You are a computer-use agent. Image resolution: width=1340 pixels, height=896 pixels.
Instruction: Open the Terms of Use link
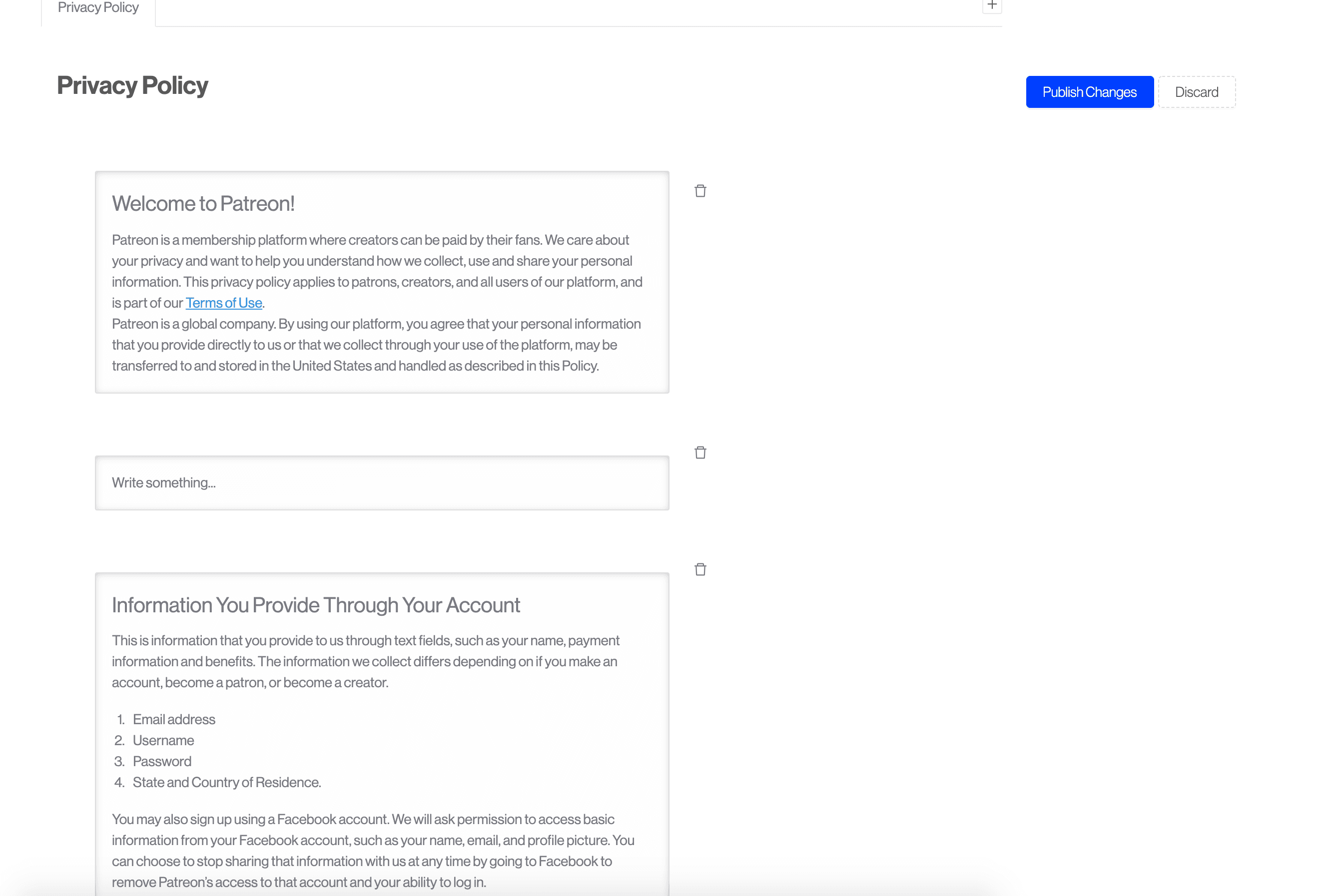[223, 303]
